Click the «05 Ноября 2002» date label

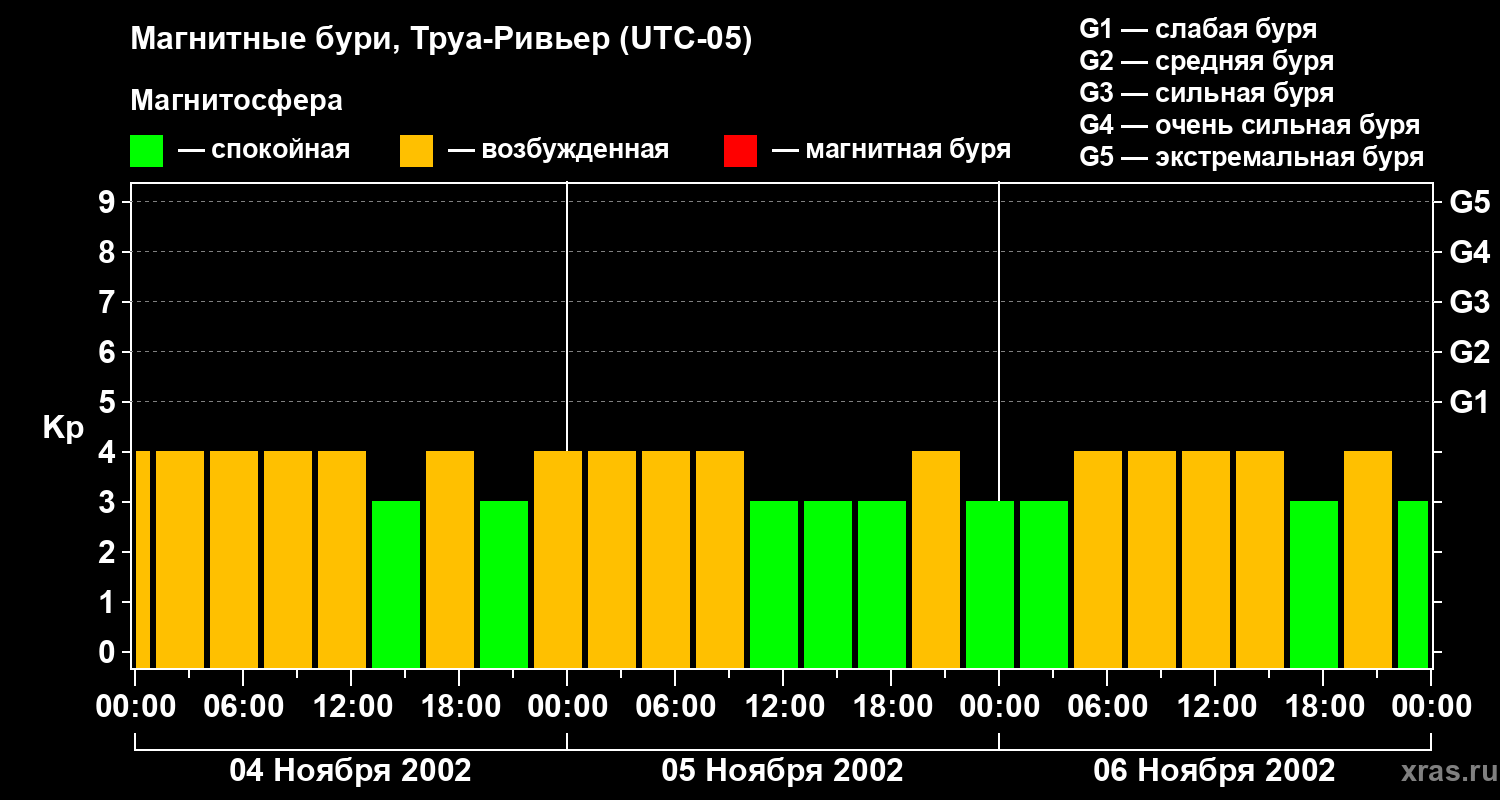782,770
